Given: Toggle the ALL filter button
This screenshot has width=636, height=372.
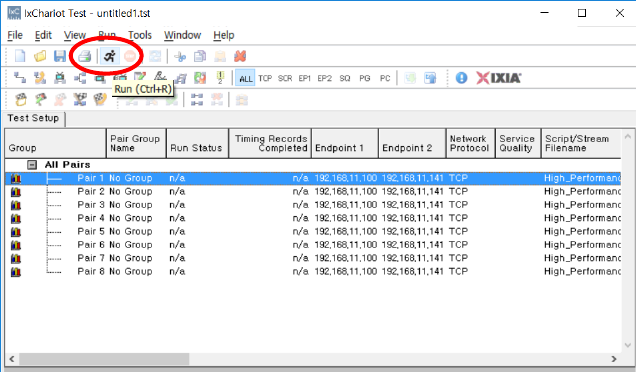Looking at the screenshot, I should point(245,78).
